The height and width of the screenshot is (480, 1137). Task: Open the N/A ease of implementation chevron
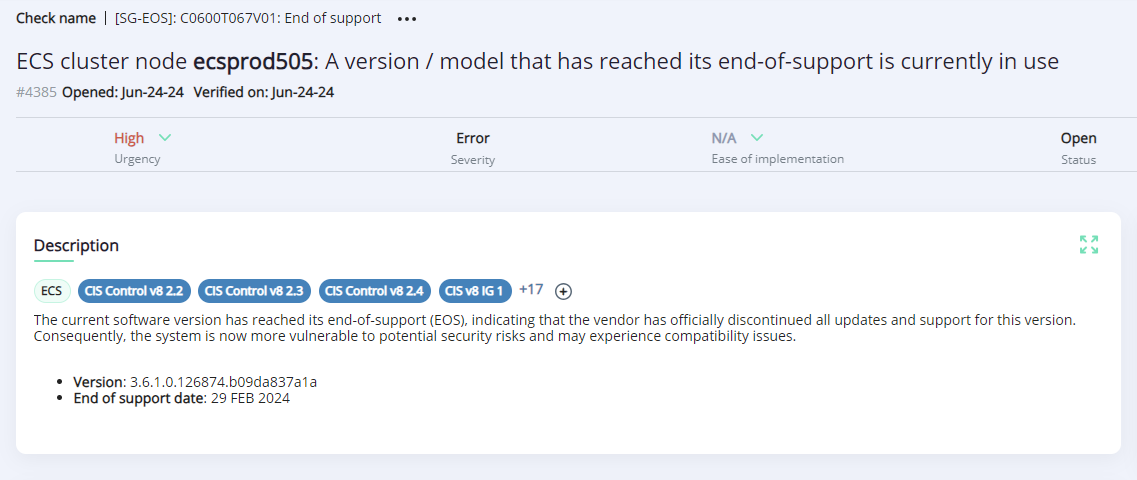pos(756,137)
